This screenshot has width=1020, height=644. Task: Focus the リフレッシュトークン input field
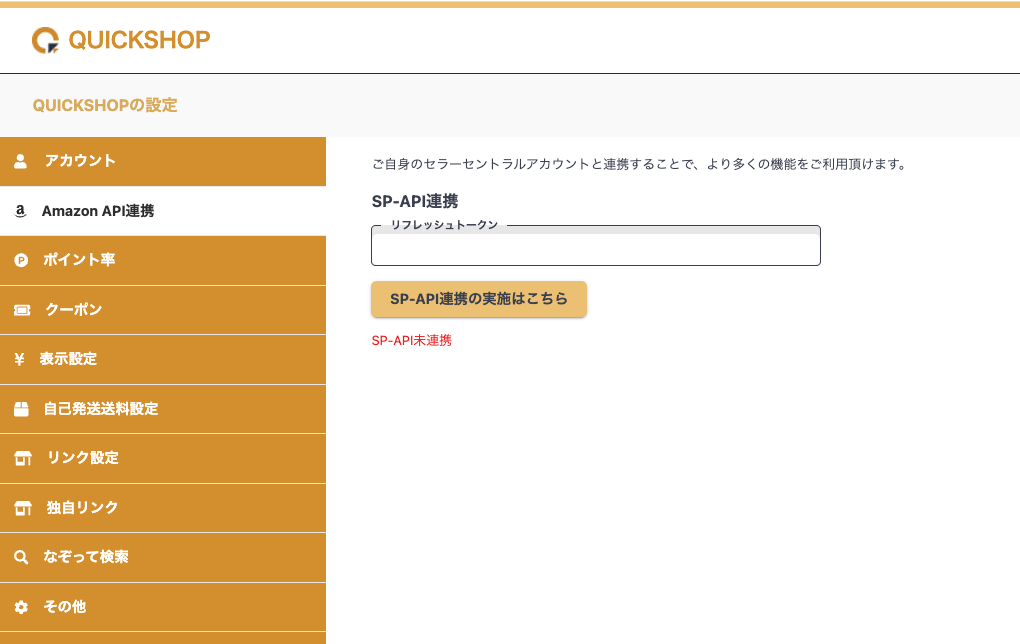pyautogui.click(x=595, y=248)
